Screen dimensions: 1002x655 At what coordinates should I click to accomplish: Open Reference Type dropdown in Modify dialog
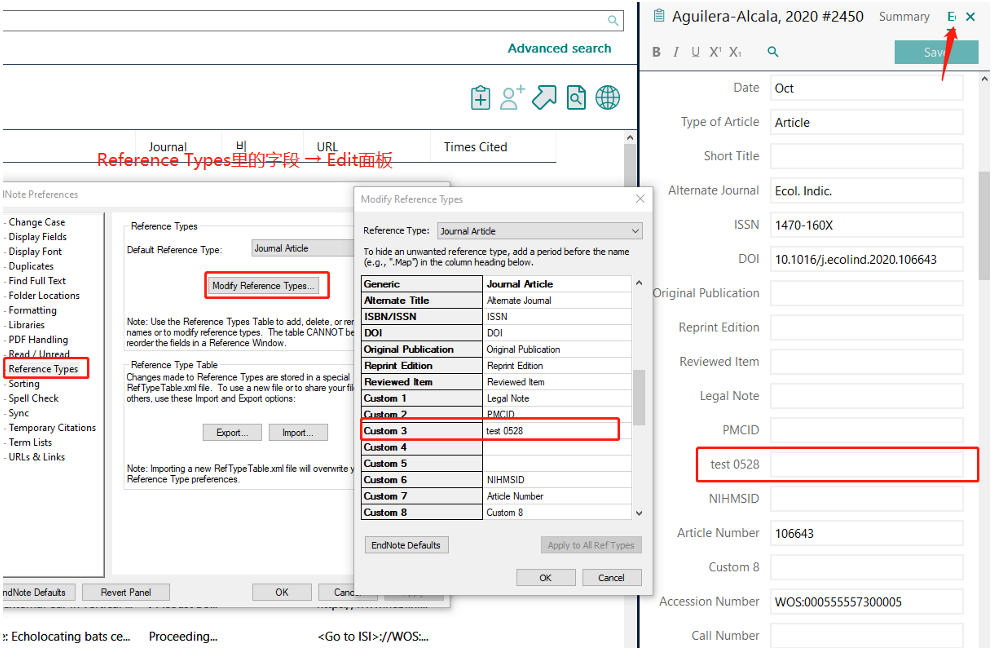click(x=539, y=231)
